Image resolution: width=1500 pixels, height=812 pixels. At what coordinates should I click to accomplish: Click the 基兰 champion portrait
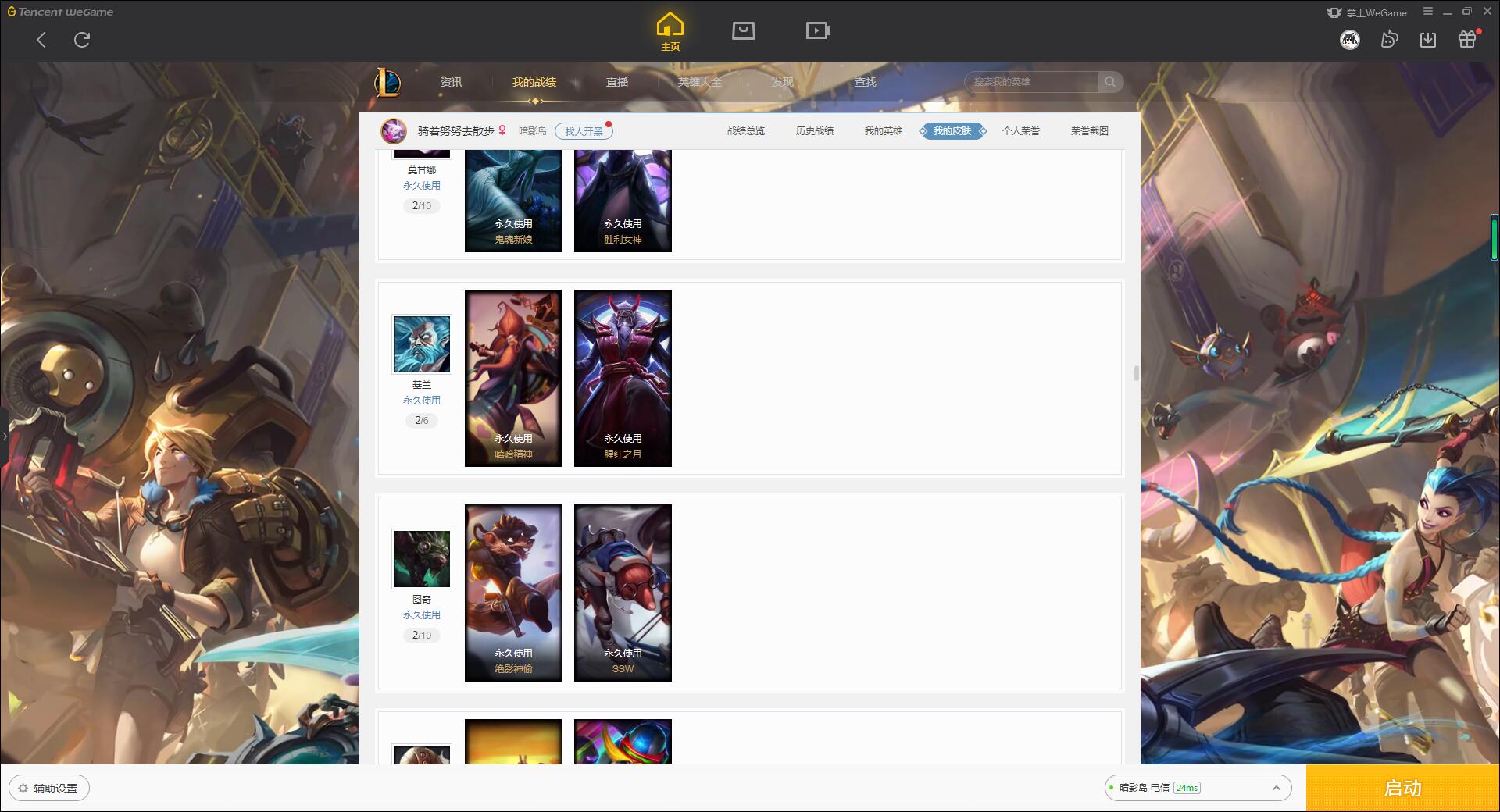pos(422,344)
